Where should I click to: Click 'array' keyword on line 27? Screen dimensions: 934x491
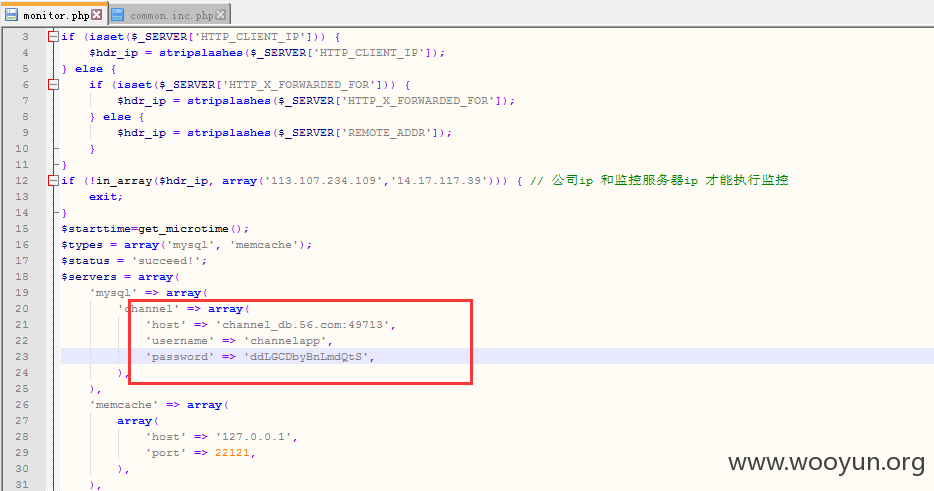pyautogui.click(x=135, y=421)
